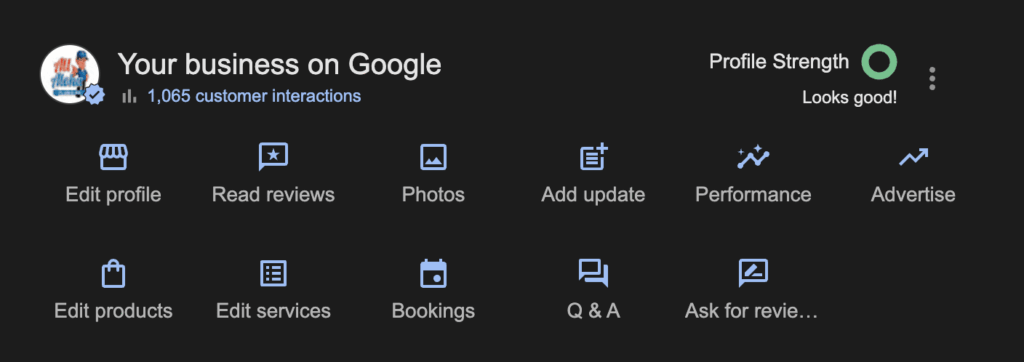Click the Advertise text label
The image size is (1024, 362).
(913, 195)
